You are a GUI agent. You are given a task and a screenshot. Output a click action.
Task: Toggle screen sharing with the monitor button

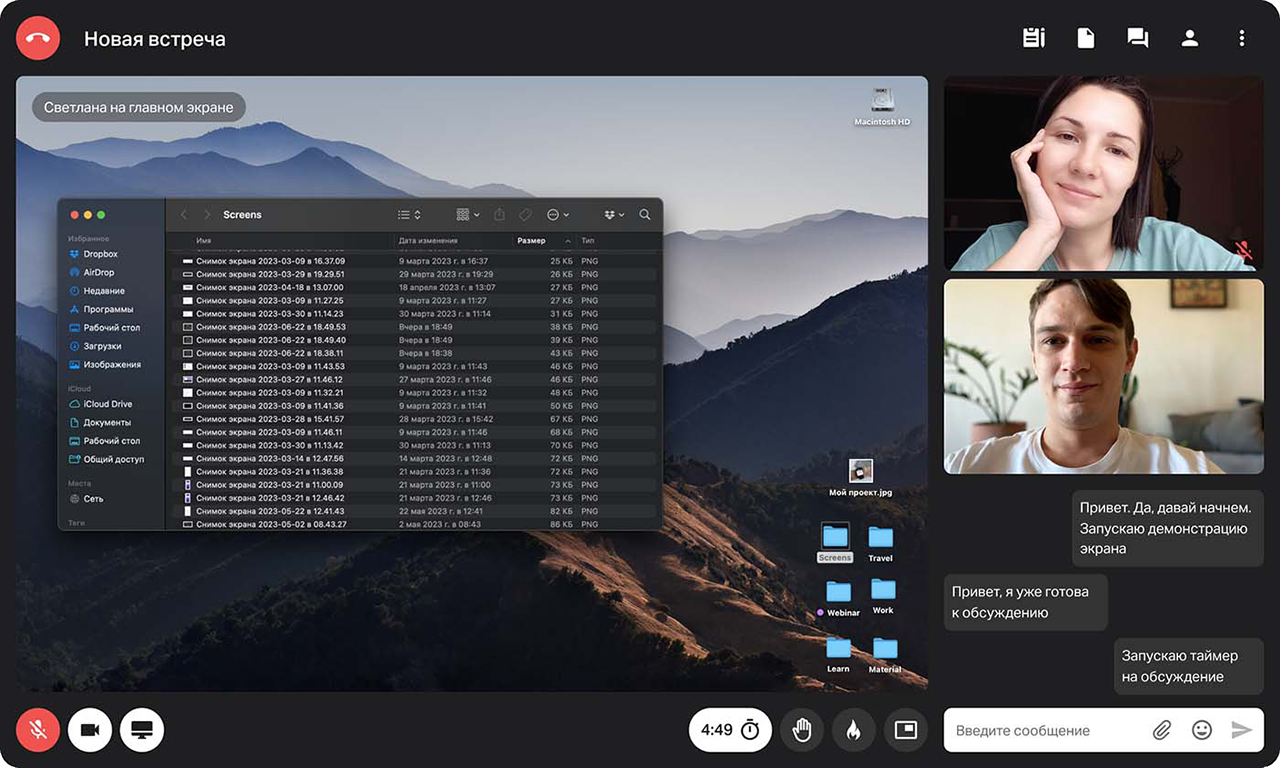(x=142, y=730)
